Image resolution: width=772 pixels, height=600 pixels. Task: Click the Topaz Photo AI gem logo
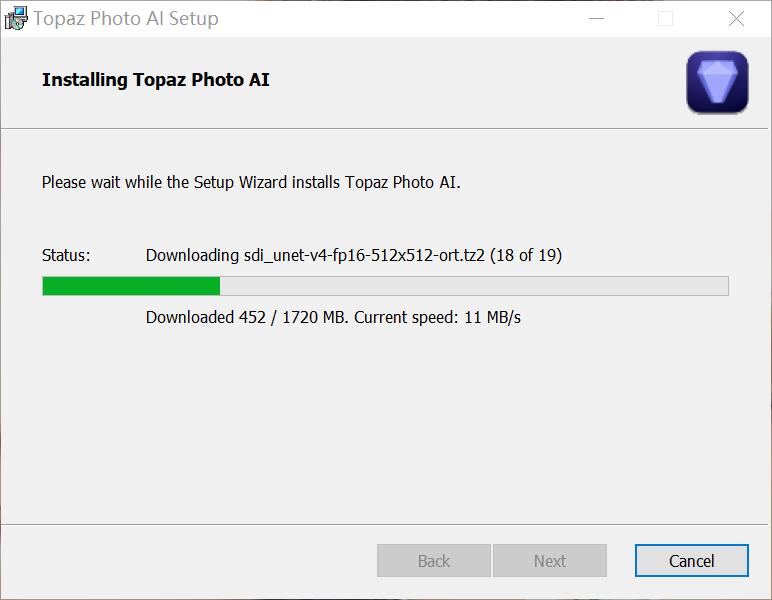coord(717,82)
